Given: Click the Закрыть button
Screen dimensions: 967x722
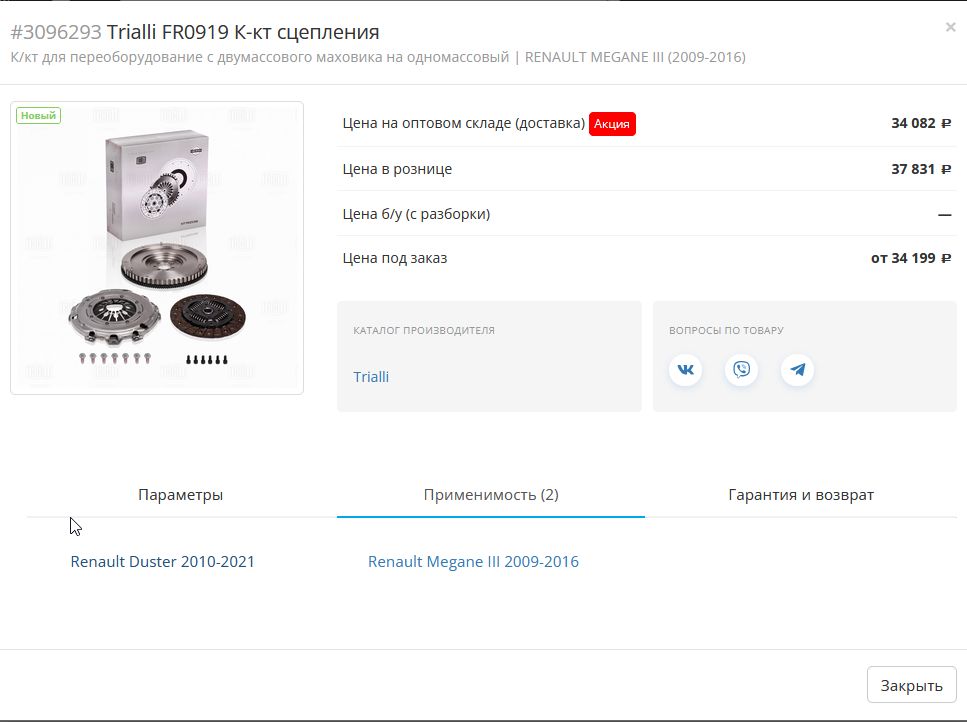Looking at the screenshot, I should (x=911, y=685).
